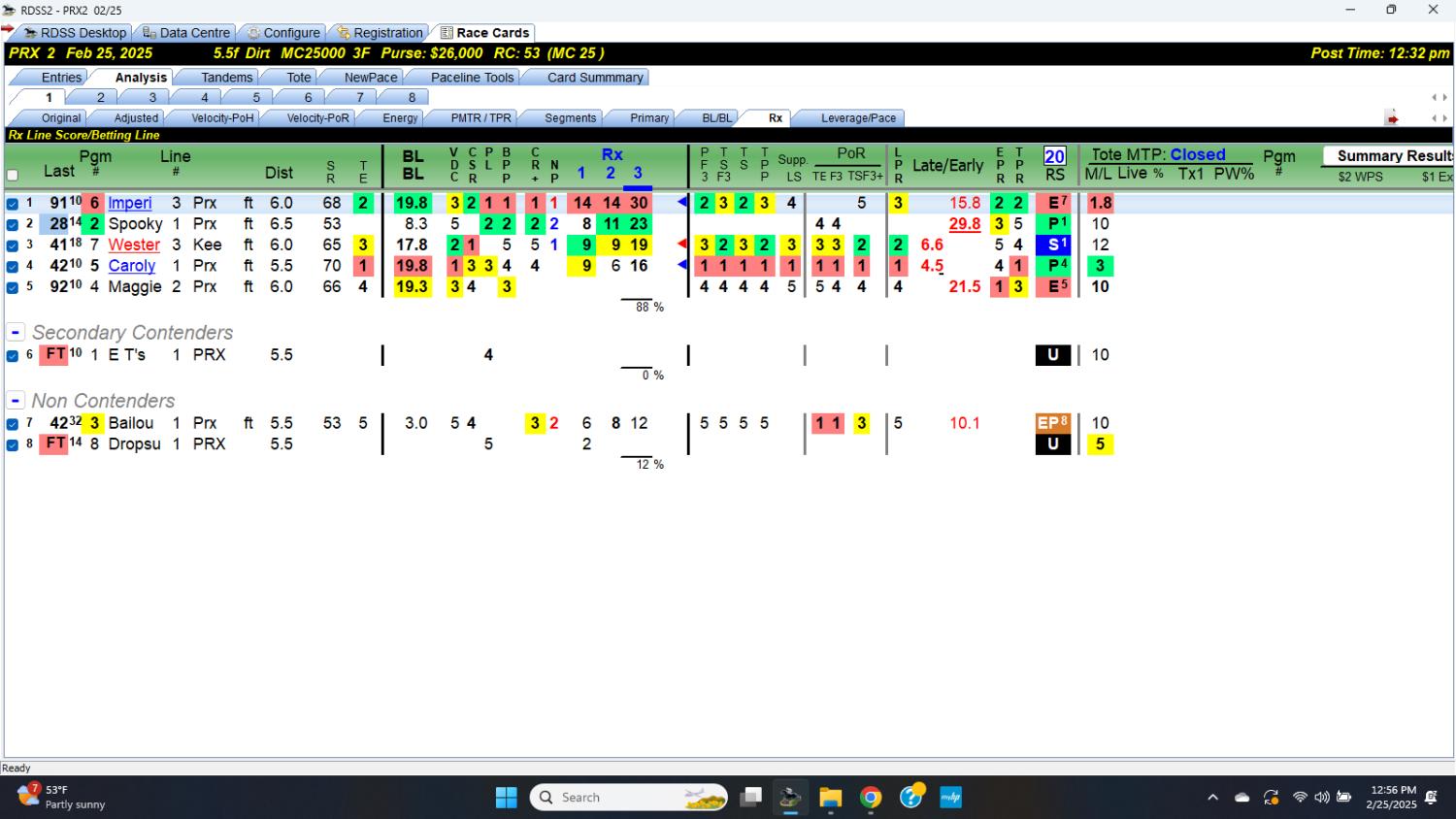This screenshot has height=819, width=1456.
Task: Uncheck the checkbox for horse 6 E T's
Action: point(13,356)
